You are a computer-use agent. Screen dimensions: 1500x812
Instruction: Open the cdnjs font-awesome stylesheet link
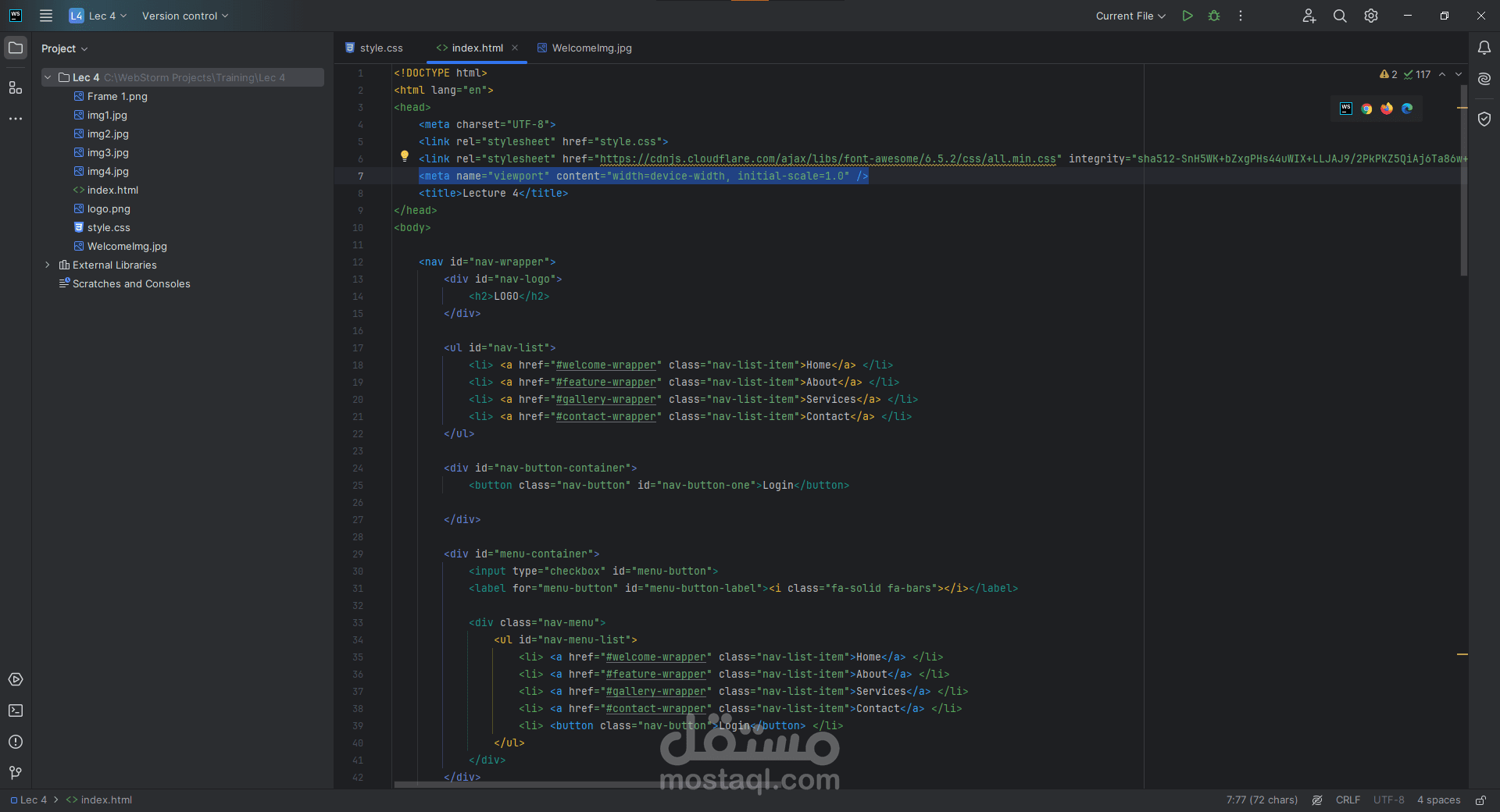click(828, 158)
